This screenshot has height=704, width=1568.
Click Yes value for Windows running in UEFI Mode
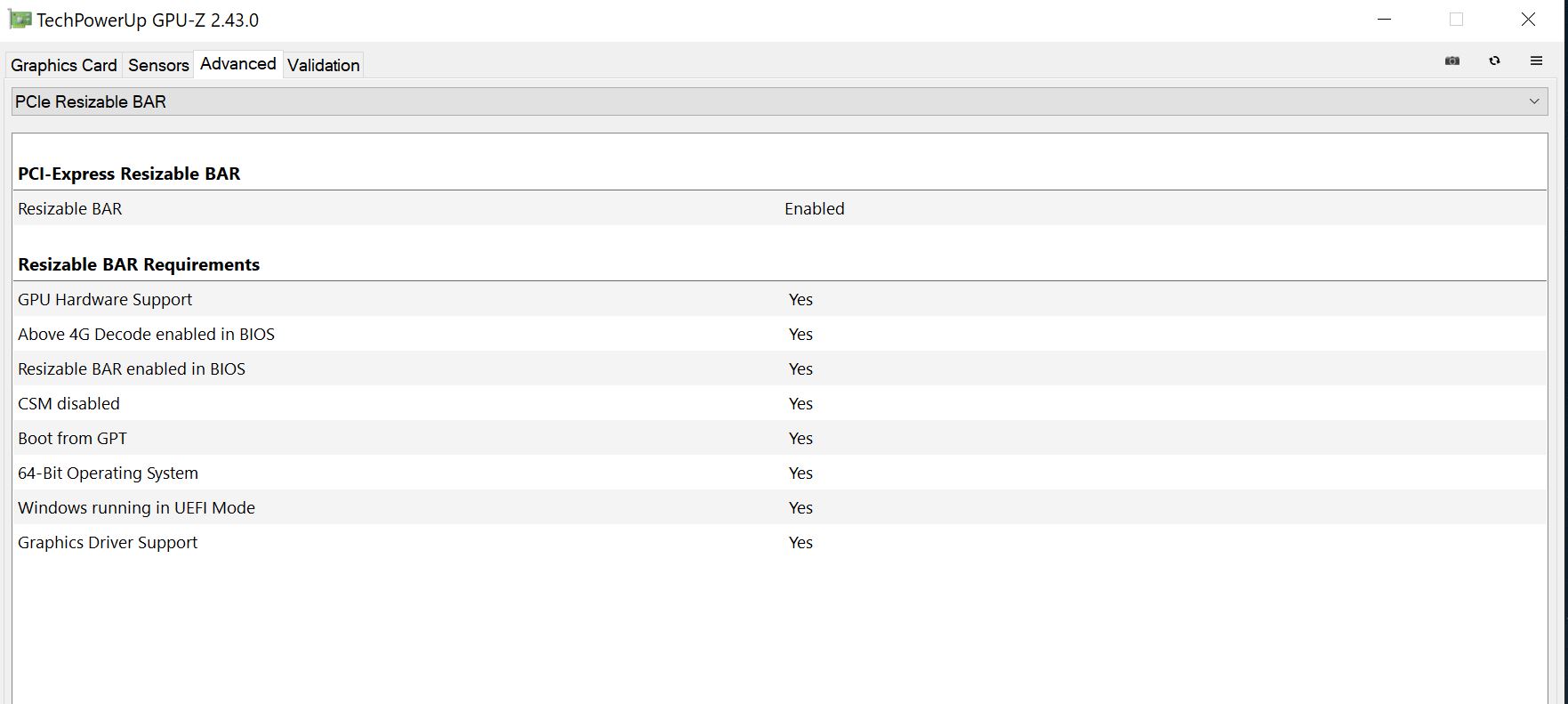[800, 507]
